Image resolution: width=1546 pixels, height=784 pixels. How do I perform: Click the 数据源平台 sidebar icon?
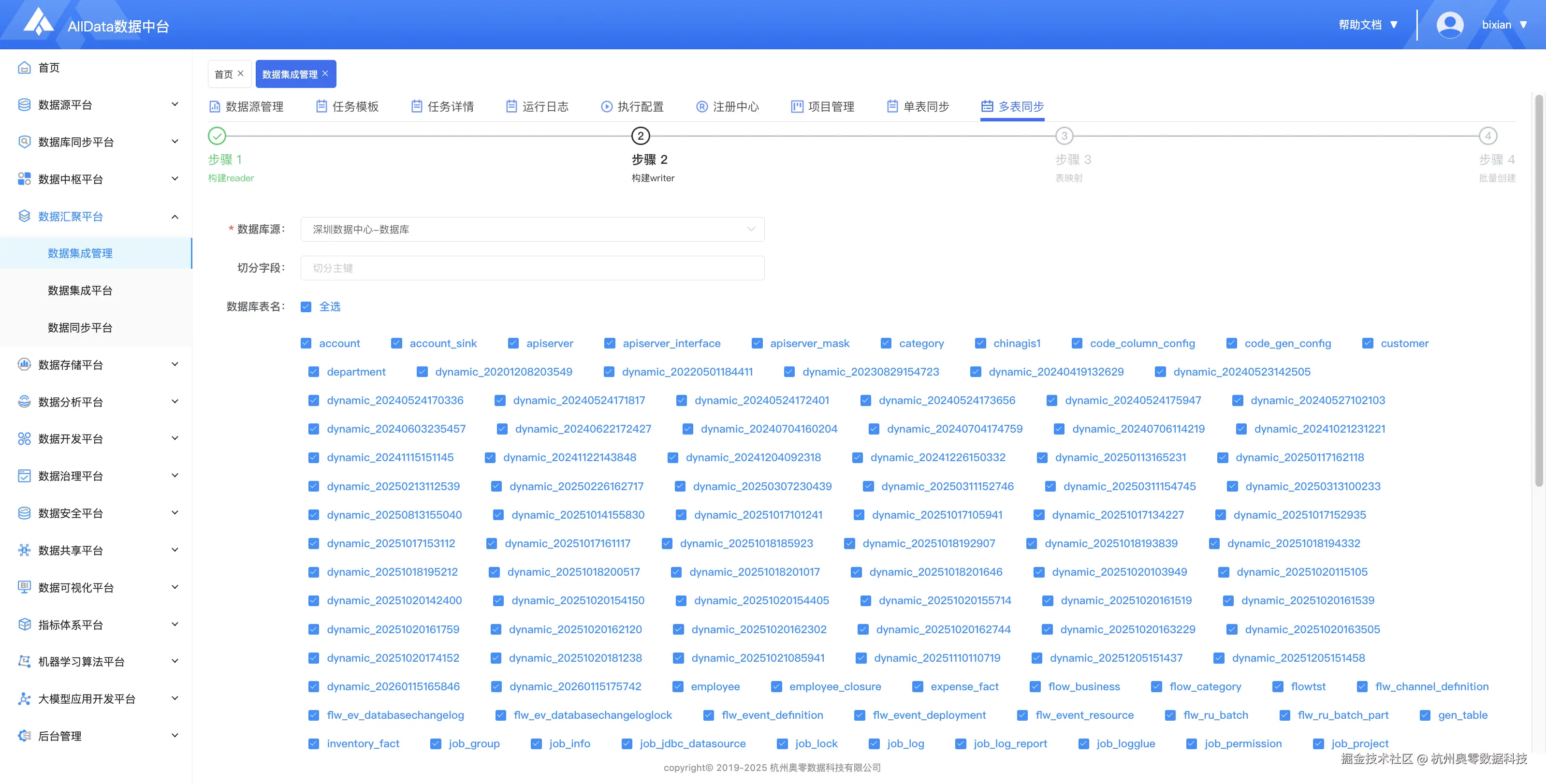click(x=24, y=105)
